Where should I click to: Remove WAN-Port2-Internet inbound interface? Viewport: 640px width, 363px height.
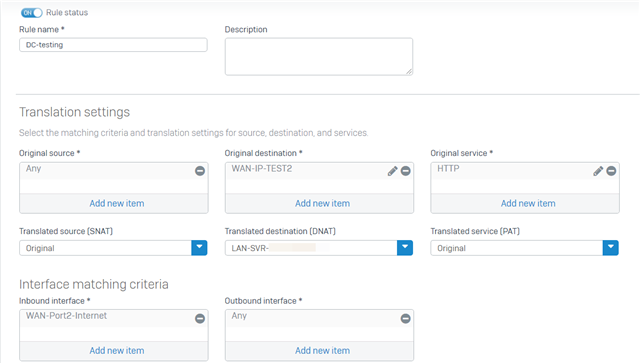(x=200, y=318)
